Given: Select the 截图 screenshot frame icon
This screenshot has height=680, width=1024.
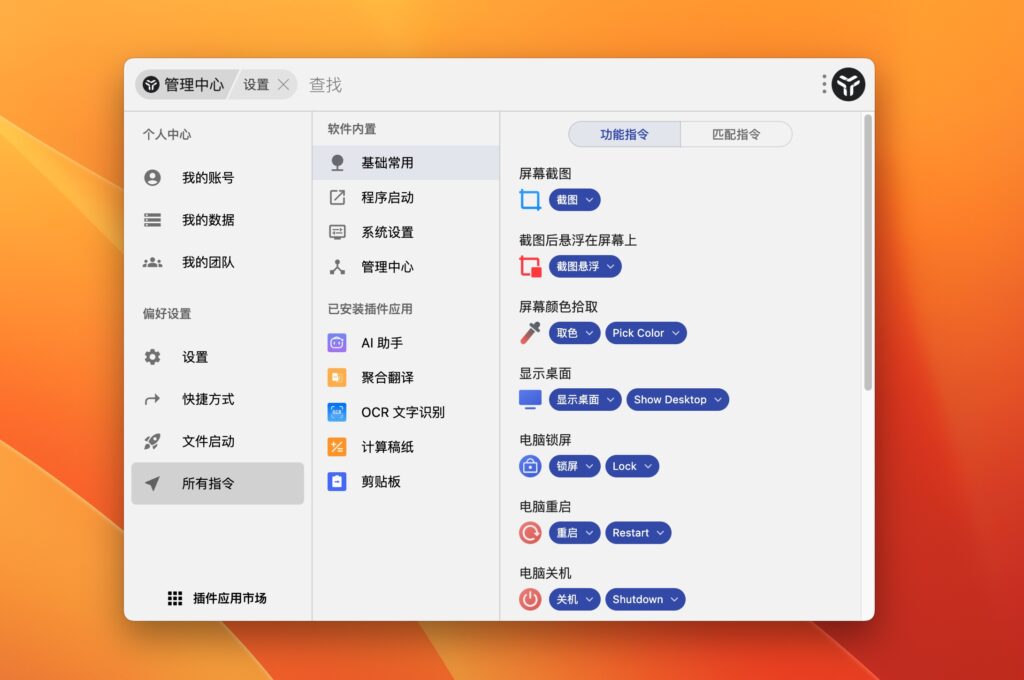Looking at the screenshot, I should [x=529, y=199].
